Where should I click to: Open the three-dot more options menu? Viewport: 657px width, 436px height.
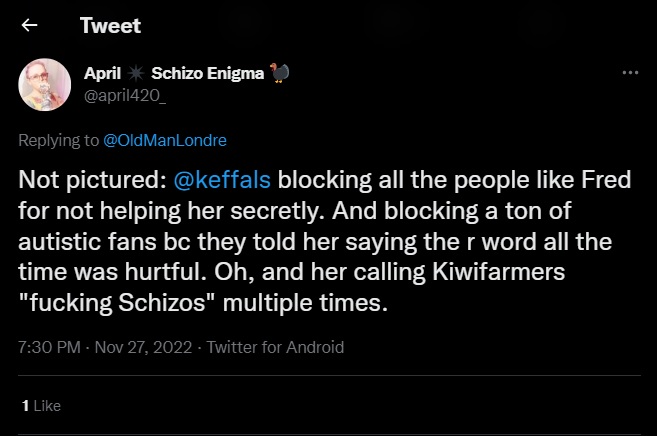(x=630, y=74)
